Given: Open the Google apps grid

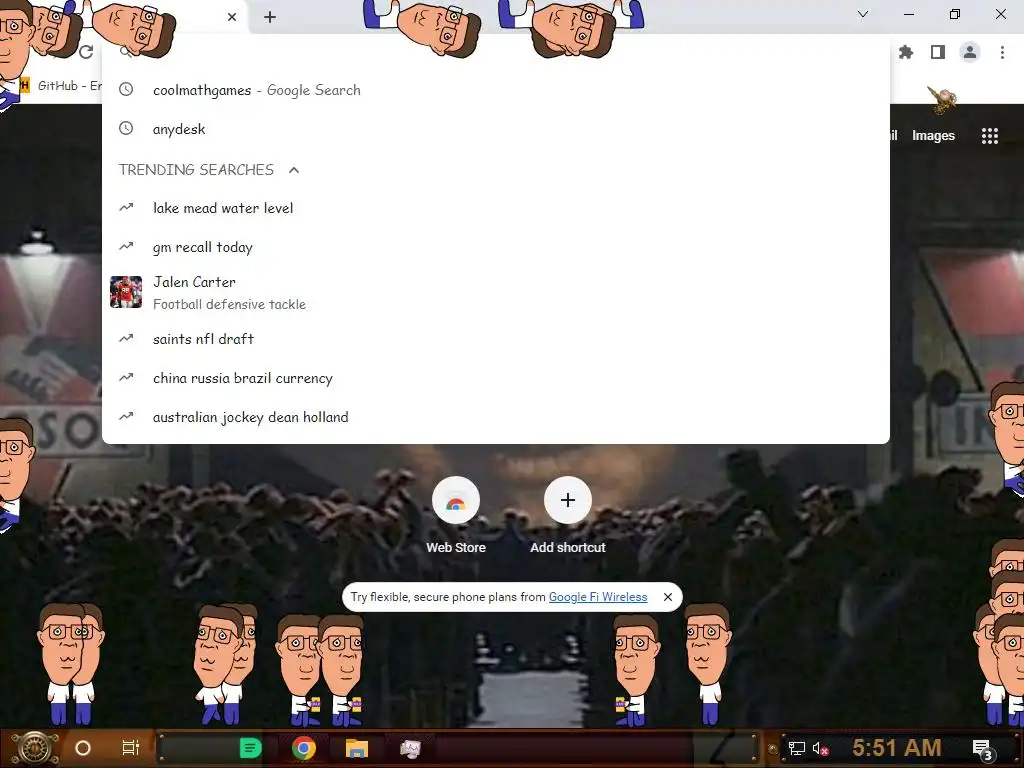Looking at the screenshot, I should [x=990, y=136].
